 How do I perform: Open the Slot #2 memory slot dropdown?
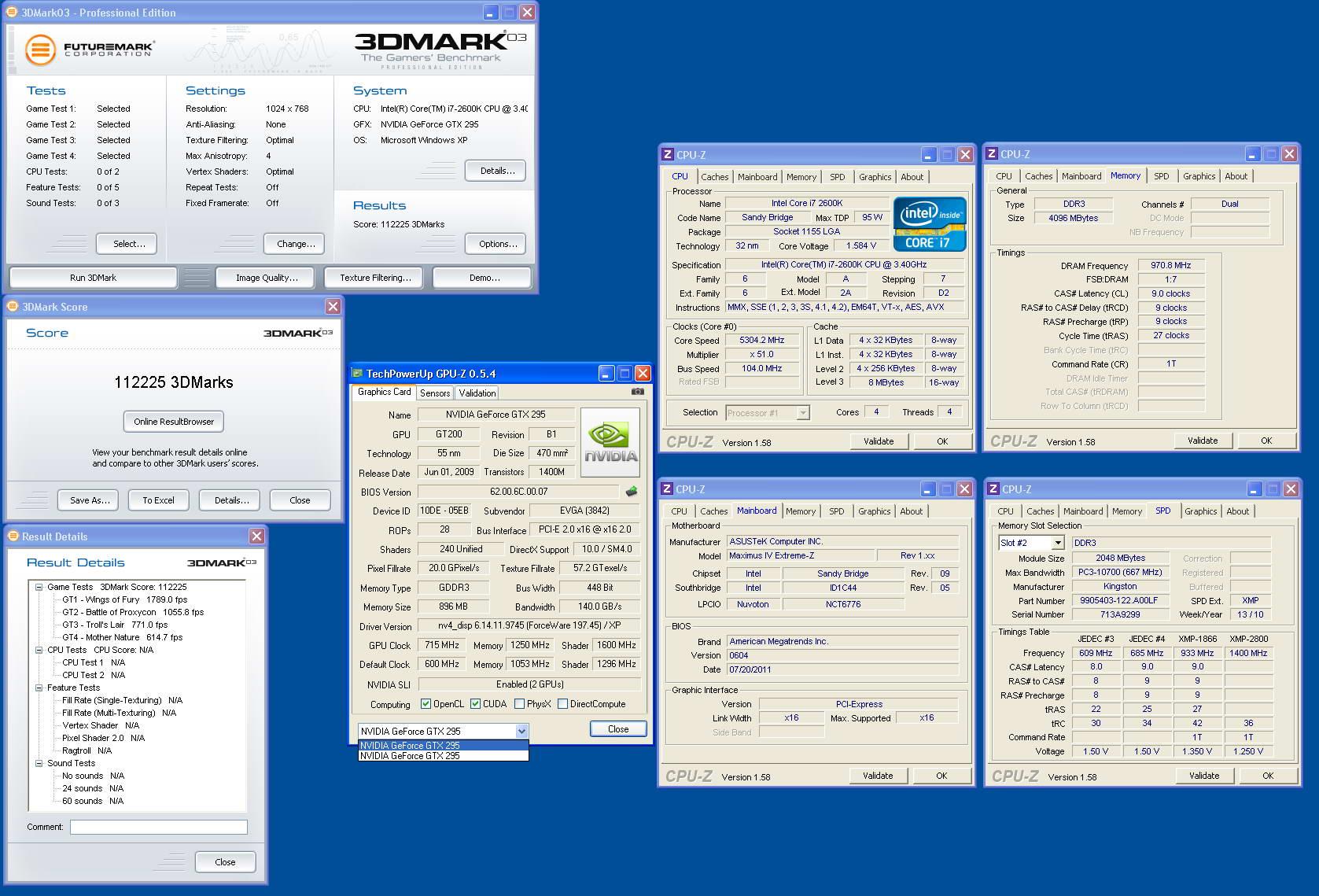(1058, 543)
